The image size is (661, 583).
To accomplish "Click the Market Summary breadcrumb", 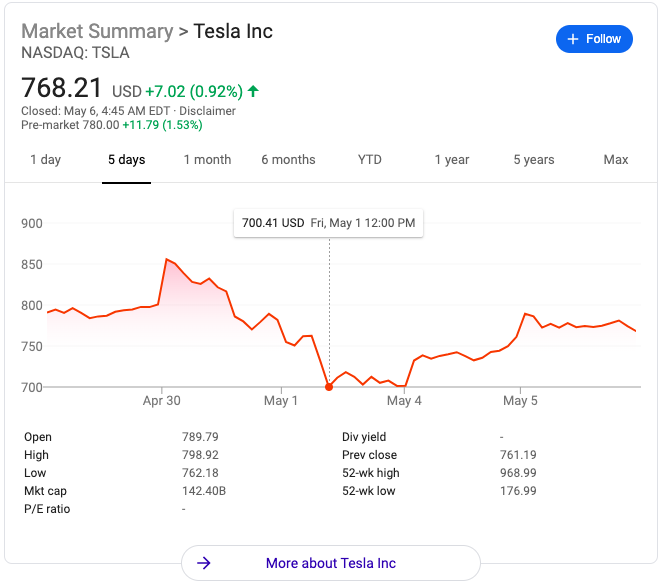I will click(96, 31).
